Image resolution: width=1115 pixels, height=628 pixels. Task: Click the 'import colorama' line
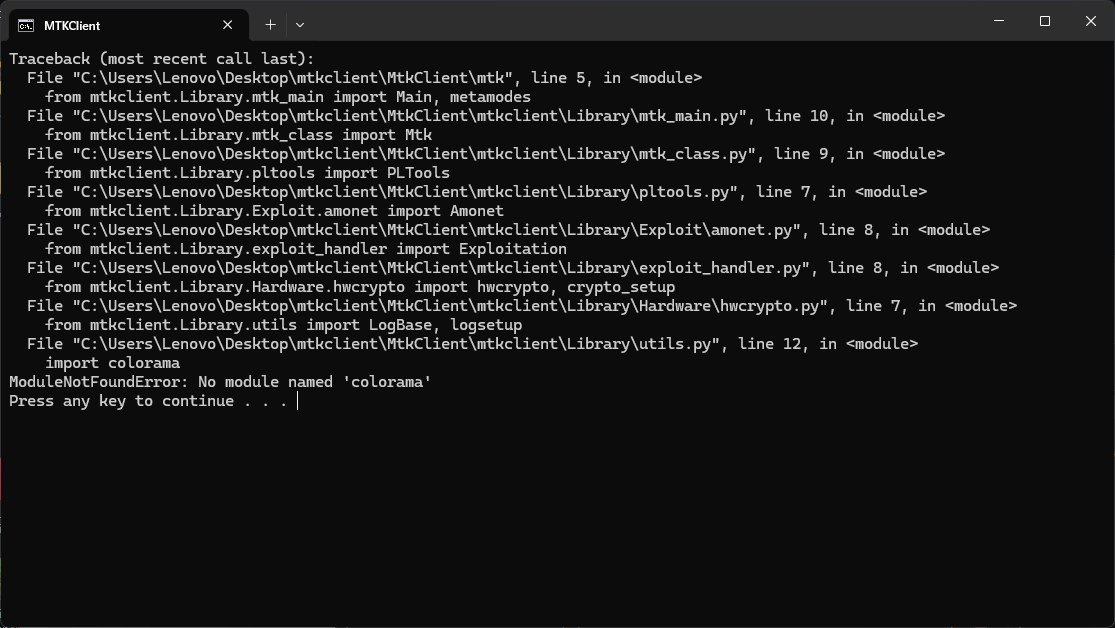(x=112, y=363)
